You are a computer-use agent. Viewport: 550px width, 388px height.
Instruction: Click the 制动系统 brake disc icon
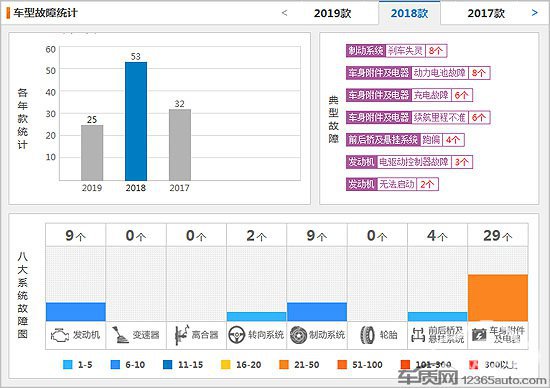pyautogui.click(x=299, y=335)
